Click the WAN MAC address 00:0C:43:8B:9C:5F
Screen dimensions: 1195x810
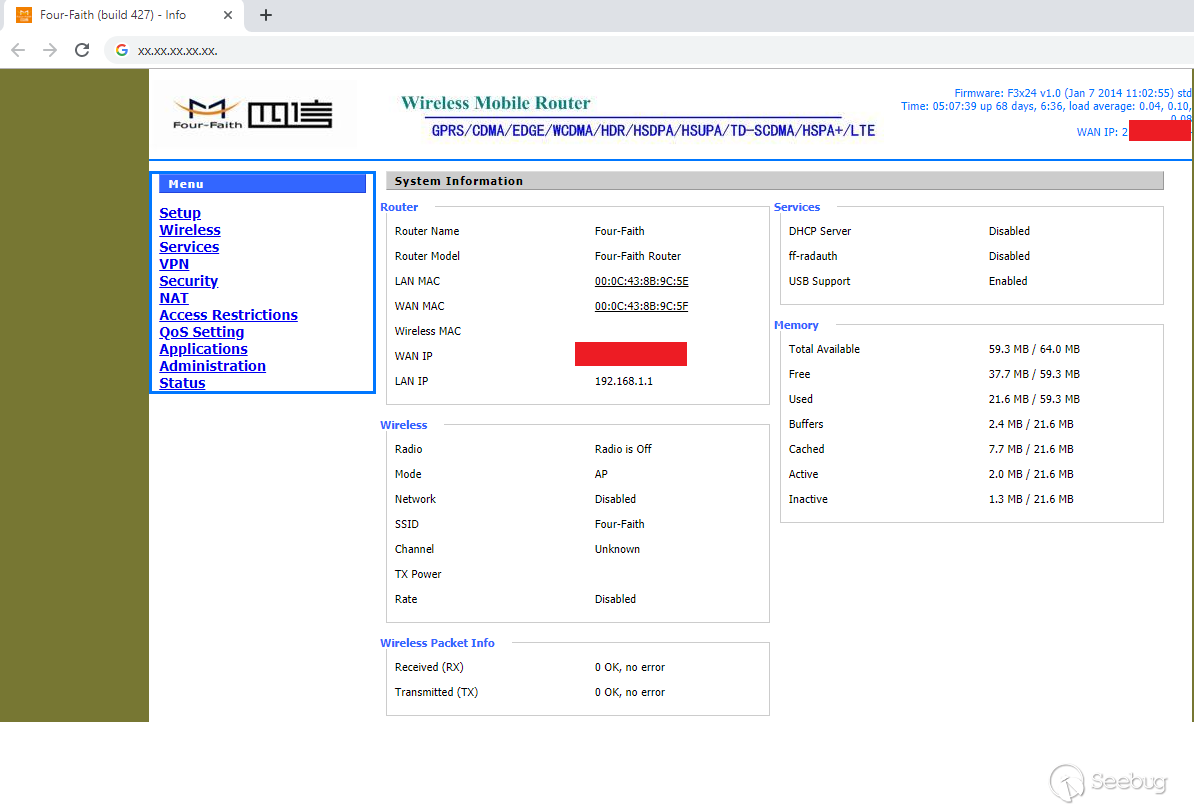[x=642, y=306]
